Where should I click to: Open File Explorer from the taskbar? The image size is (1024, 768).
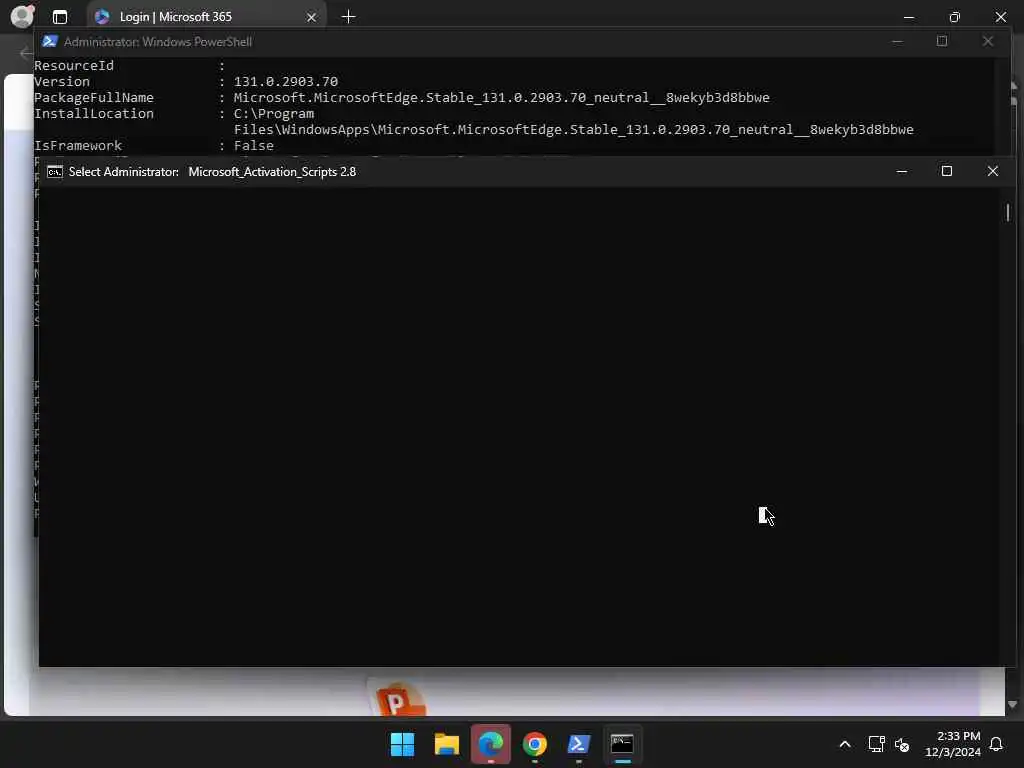click(447, 744)
